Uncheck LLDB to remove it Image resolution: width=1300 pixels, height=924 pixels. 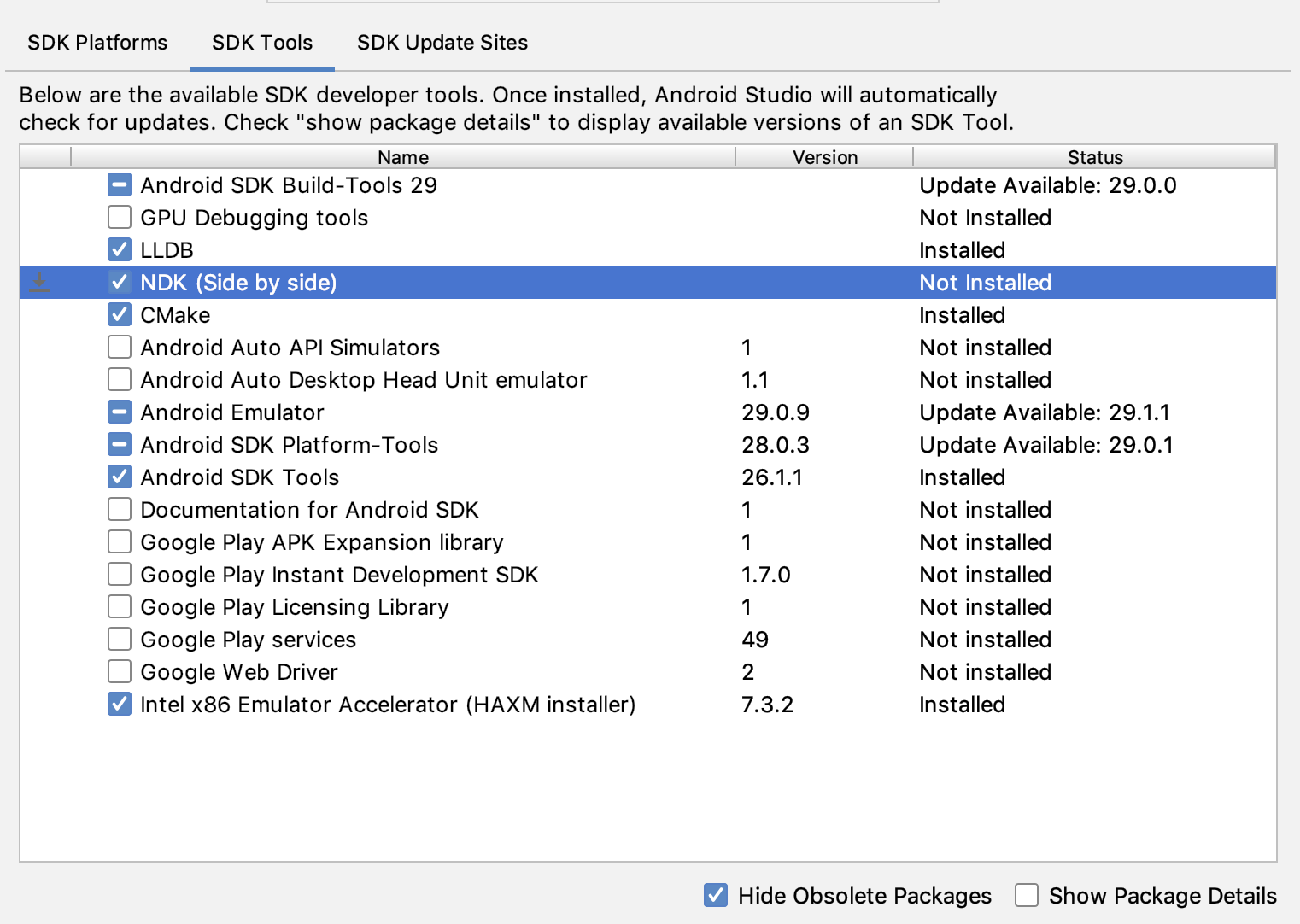(119, 249)
